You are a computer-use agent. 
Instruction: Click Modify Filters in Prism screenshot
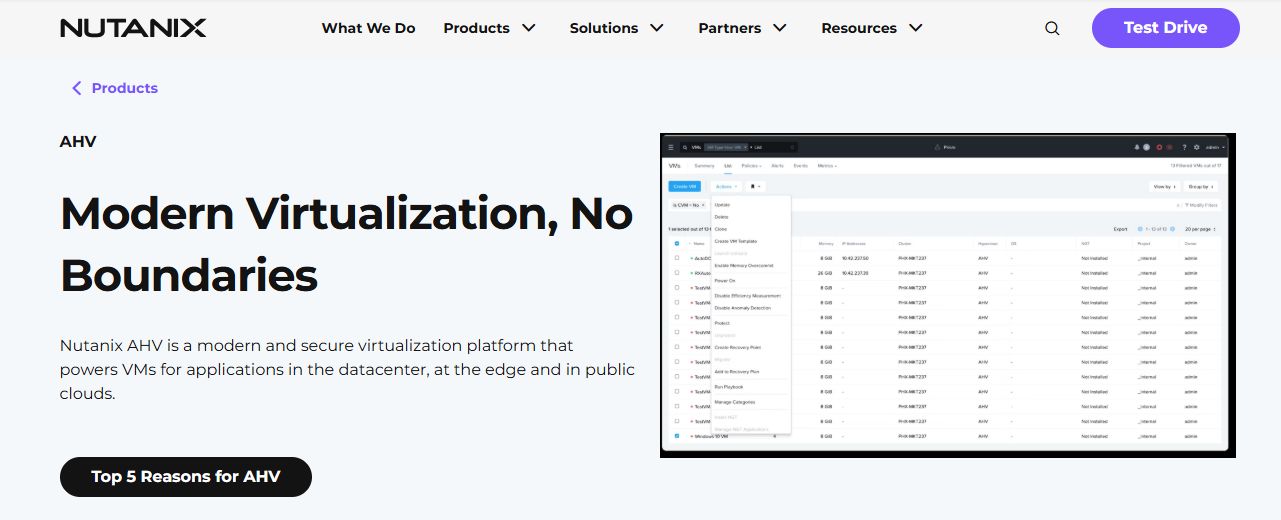[x=1201, y=205]
